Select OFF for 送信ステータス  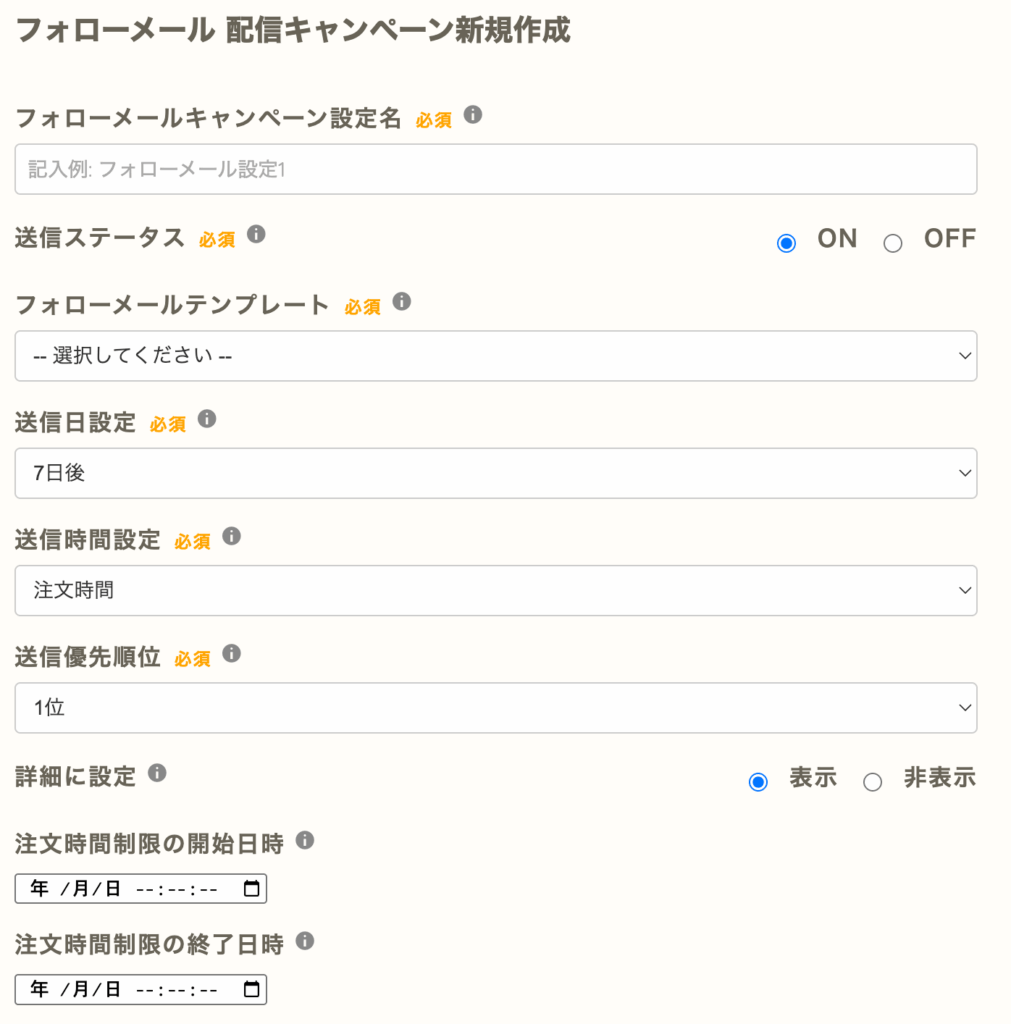click(x=893, y=243)
